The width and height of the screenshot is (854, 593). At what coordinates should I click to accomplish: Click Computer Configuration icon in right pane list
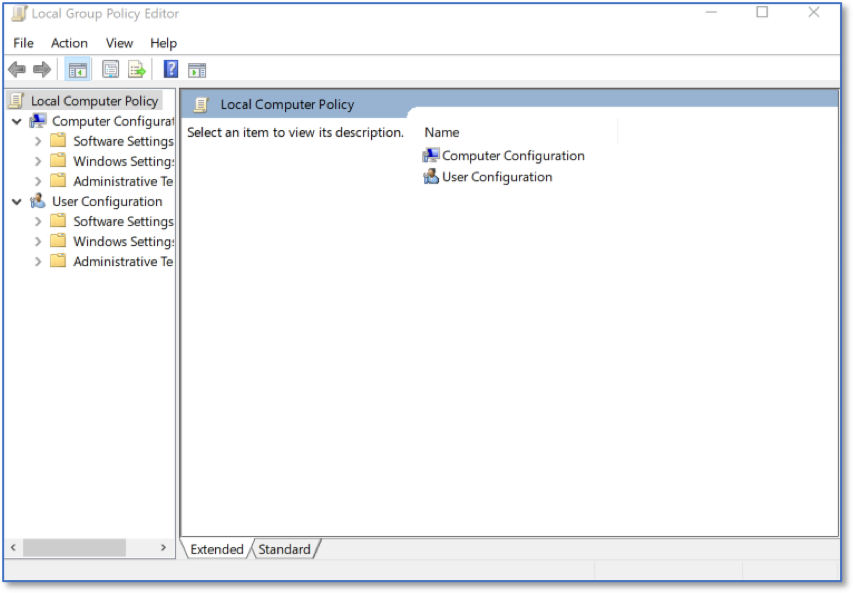430,155
